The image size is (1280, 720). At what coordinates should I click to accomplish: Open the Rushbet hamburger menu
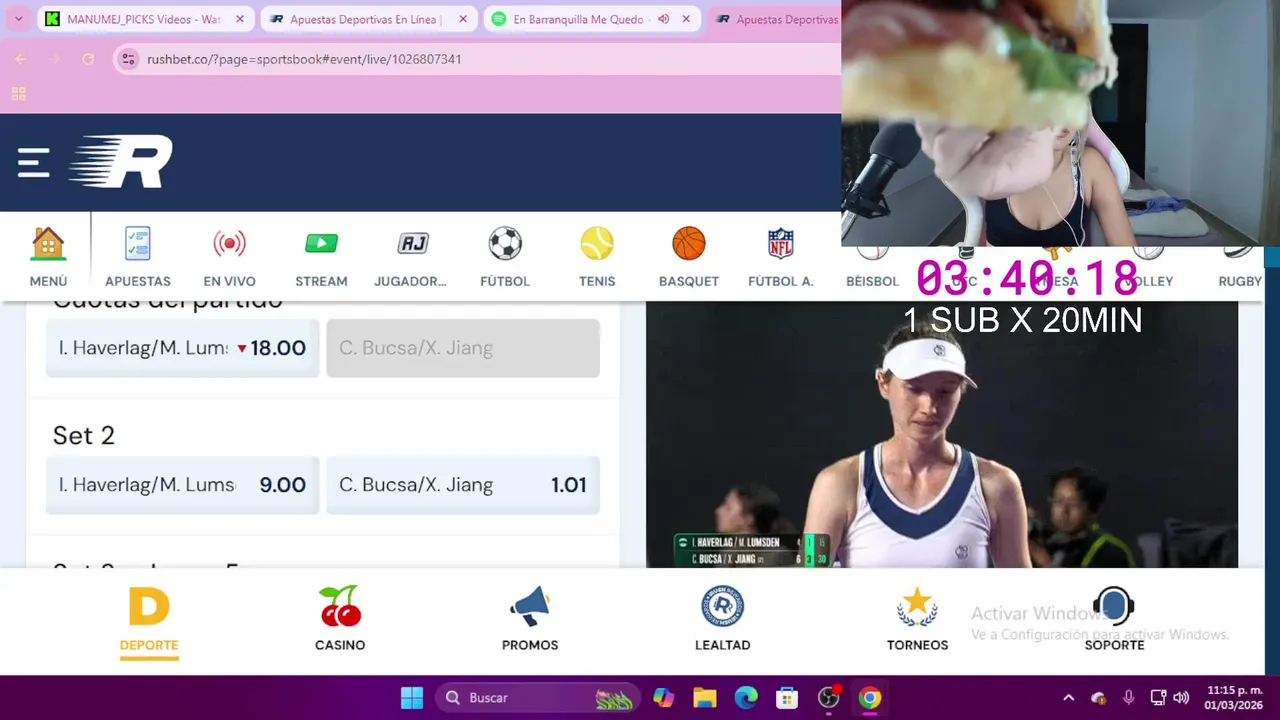[x=33, y=162]
